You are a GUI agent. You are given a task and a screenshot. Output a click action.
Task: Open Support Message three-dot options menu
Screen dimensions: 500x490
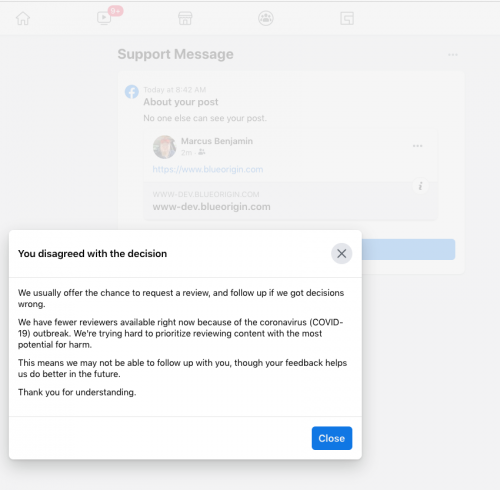(453, 55)
